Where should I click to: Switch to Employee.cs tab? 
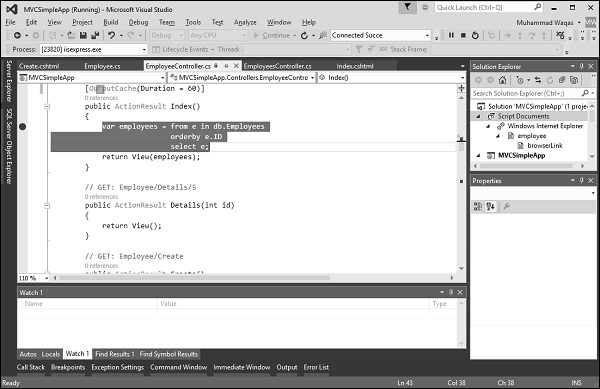point(102,66)
